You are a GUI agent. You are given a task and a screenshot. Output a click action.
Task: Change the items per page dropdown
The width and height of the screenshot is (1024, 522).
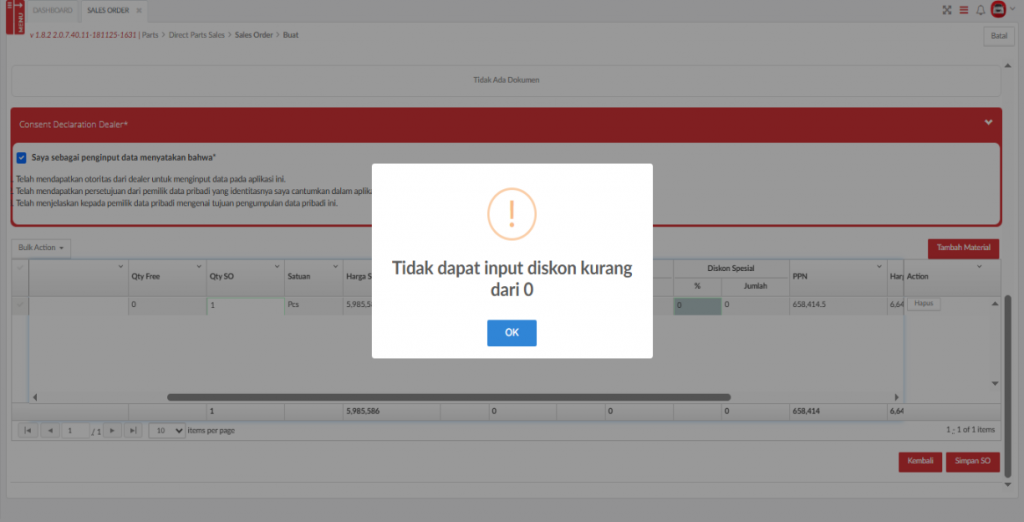point(167,430)
